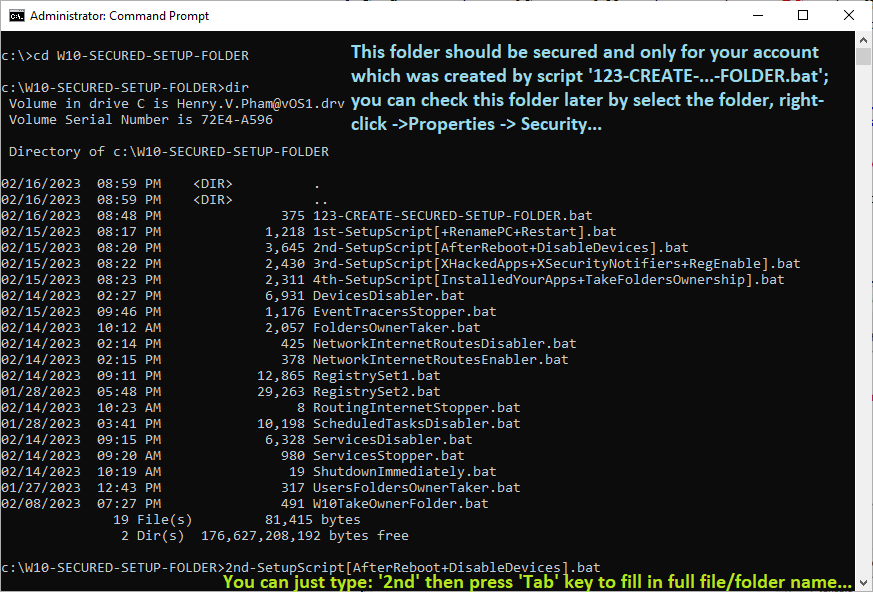Click the second '<DIR>' entry for '..'
The height and width of the screenshot is (592, 873).
point(213,199)
